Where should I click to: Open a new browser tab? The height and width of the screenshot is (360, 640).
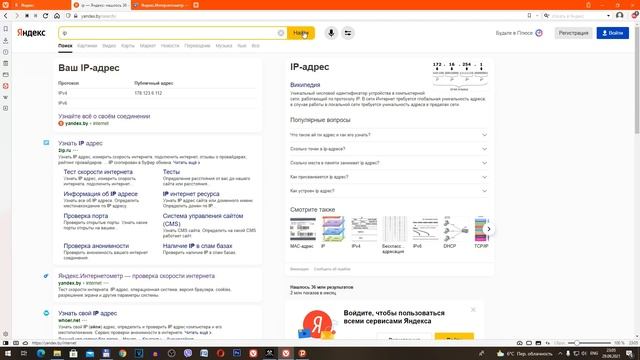(196, 5)
